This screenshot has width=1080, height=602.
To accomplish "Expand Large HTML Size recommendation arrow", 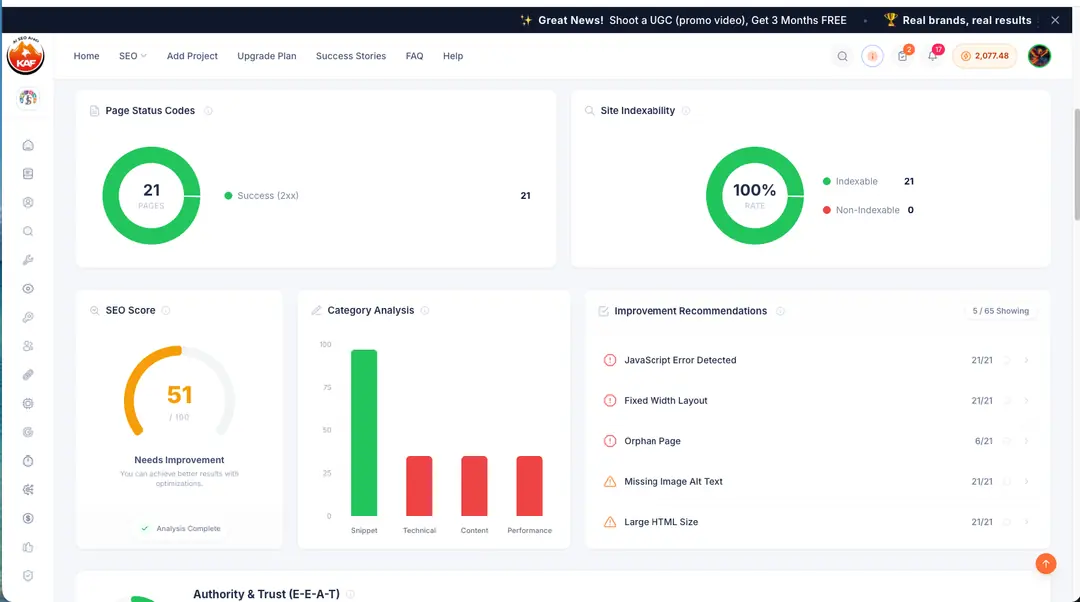I will click(x=1026, y=522).
